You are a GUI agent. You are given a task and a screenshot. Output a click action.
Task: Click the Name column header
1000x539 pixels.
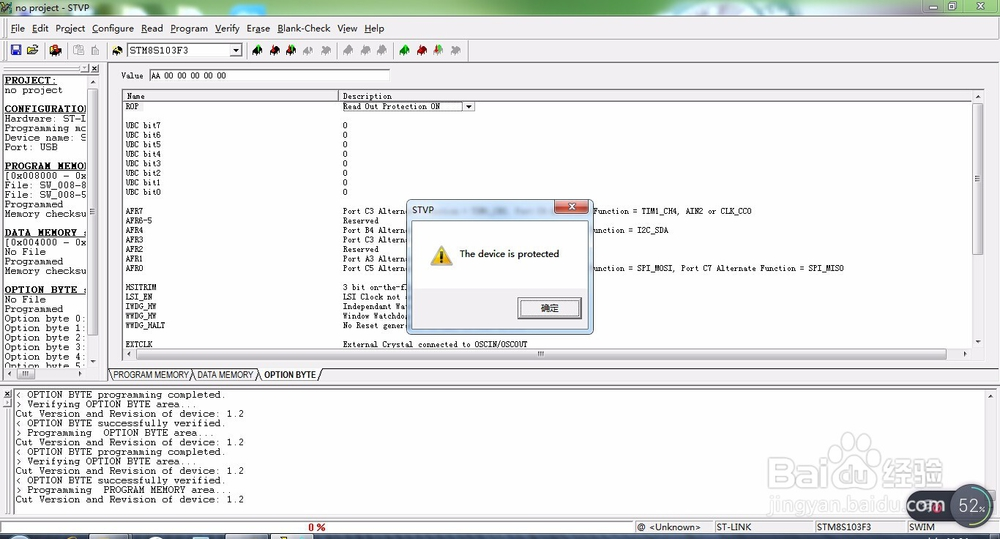(x=230, y=96)
